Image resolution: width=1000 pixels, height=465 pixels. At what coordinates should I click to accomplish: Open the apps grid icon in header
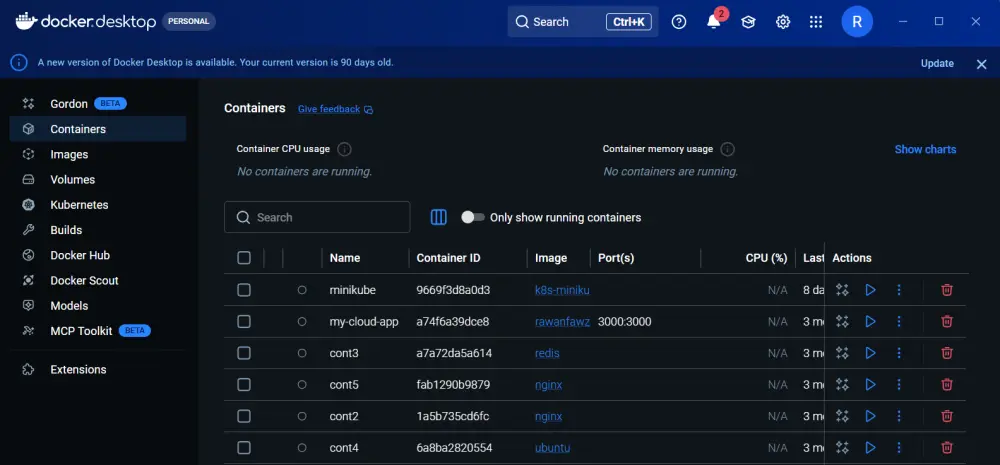(x=816, y=22)
